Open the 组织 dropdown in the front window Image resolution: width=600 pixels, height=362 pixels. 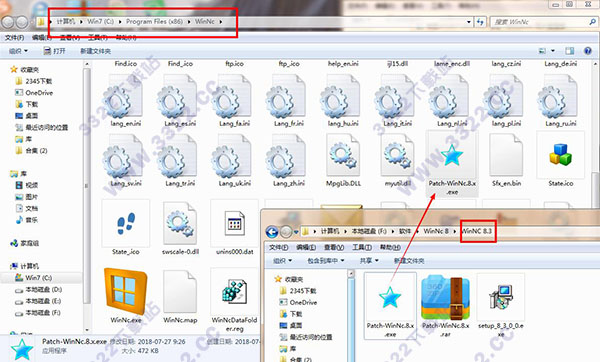282,261
